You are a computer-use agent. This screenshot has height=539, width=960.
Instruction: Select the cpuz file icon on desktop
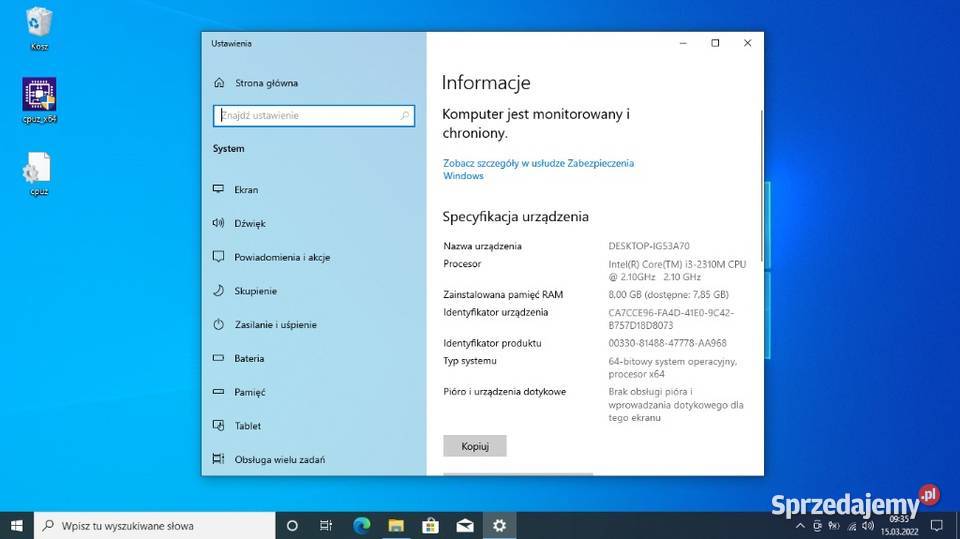(39, 173)
